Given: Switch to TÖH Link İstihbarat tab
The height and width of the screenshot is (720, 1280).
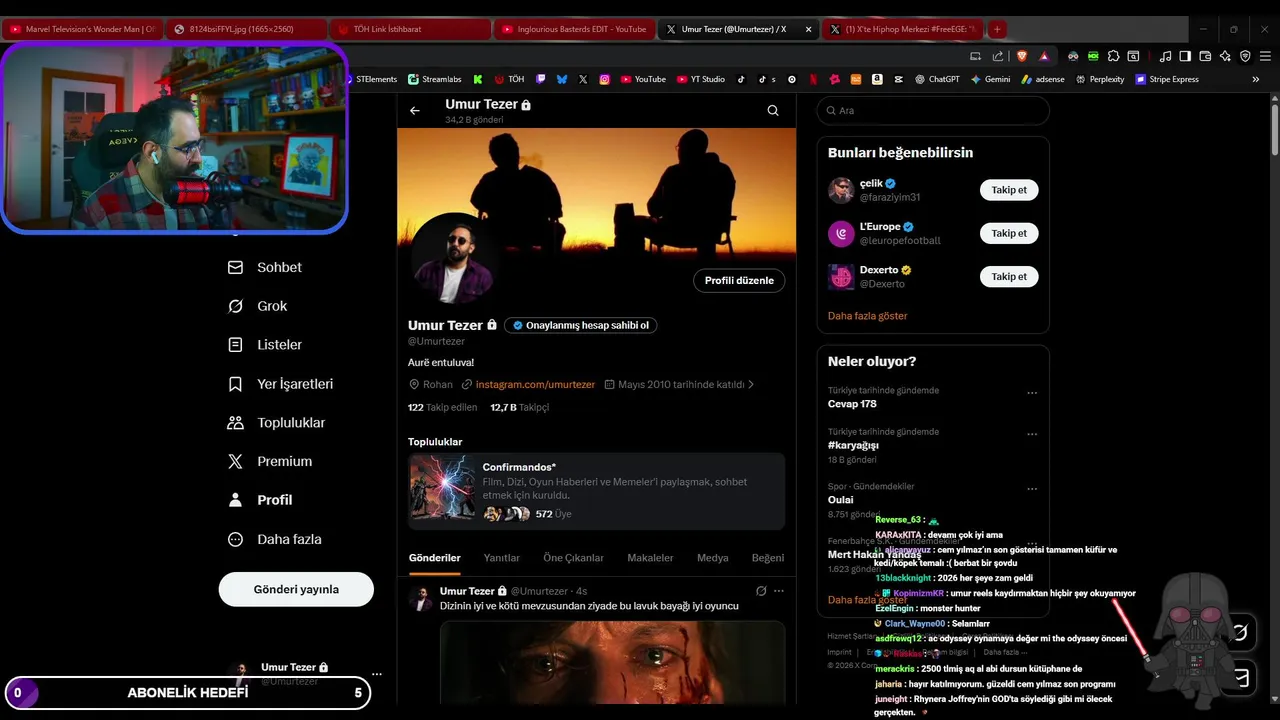Looking at the screenshot, I should (410, 29).
